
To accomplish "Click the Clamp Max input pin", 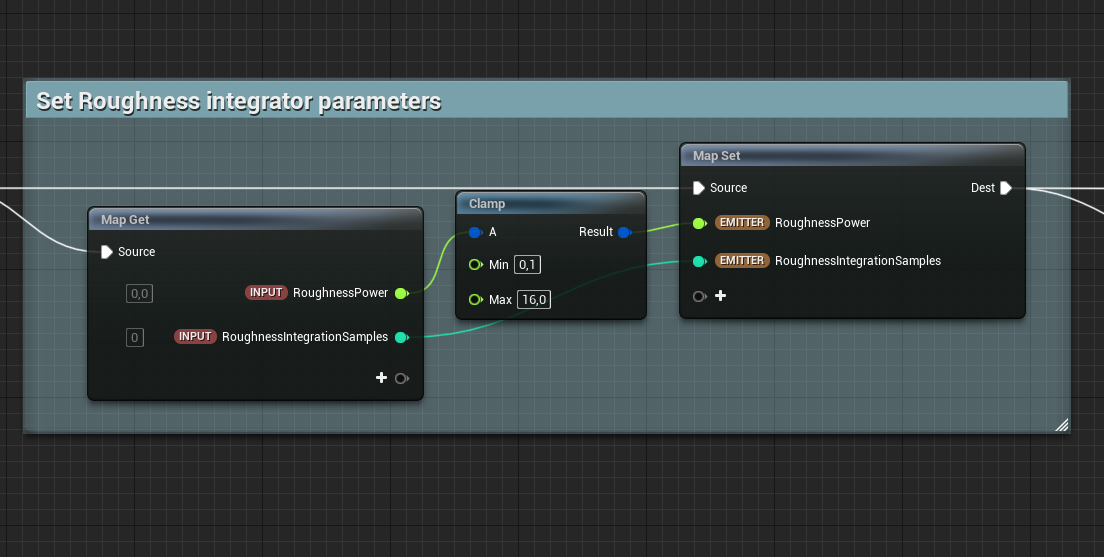I will (475, 300).
